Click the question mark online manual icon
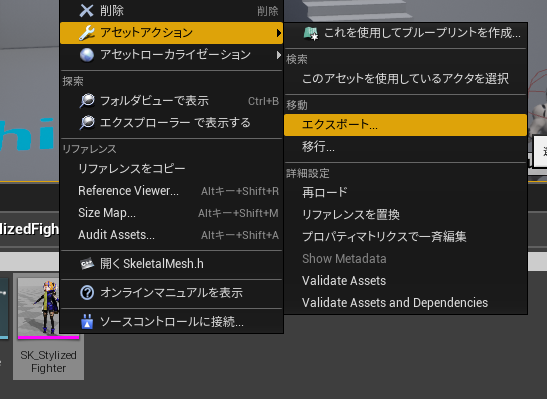The height and width of the screenshot is (399, 547). point(87,293)
